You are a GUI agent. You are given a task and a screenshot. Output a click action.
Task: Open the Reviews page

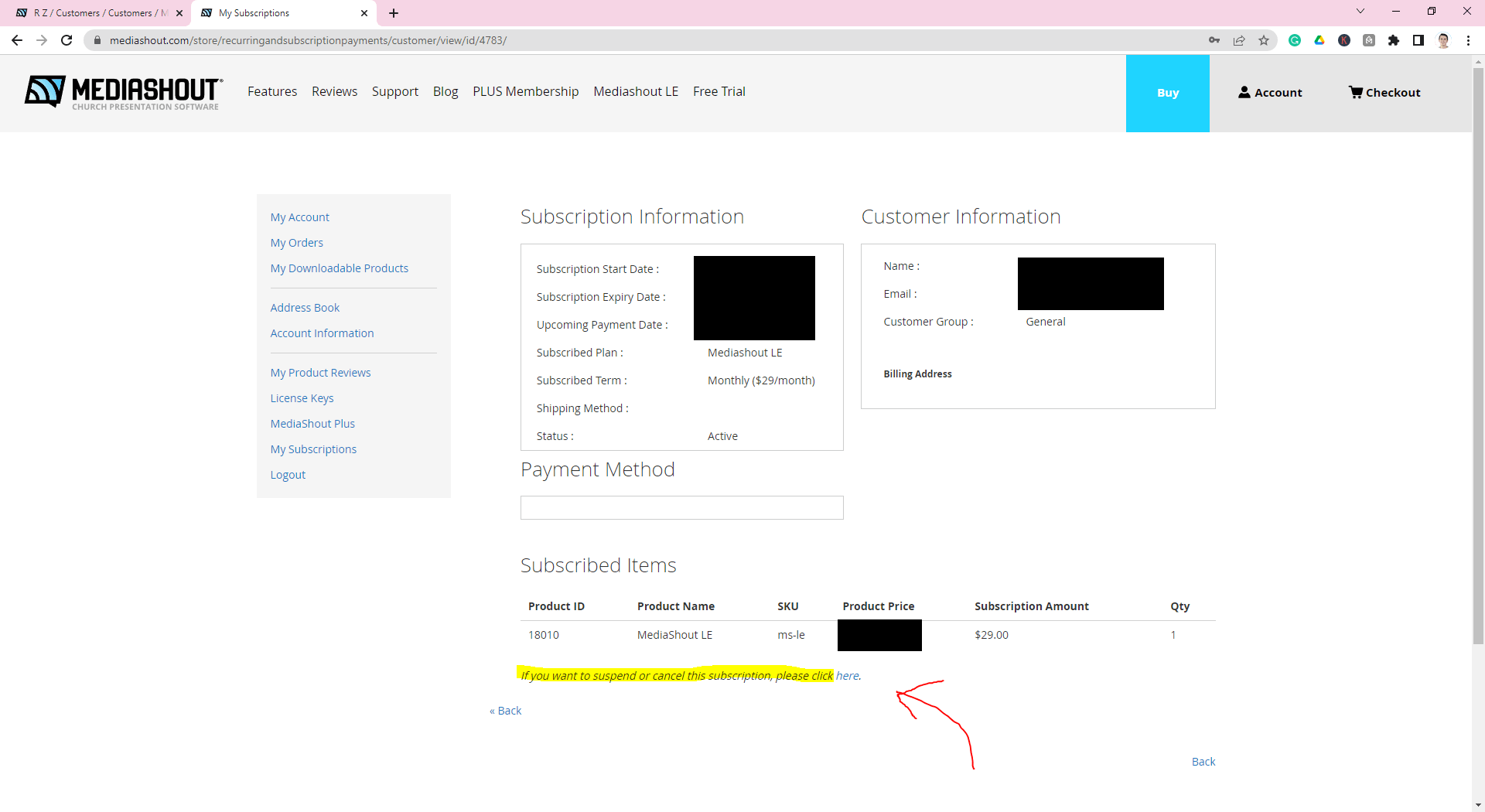[334, 91]
